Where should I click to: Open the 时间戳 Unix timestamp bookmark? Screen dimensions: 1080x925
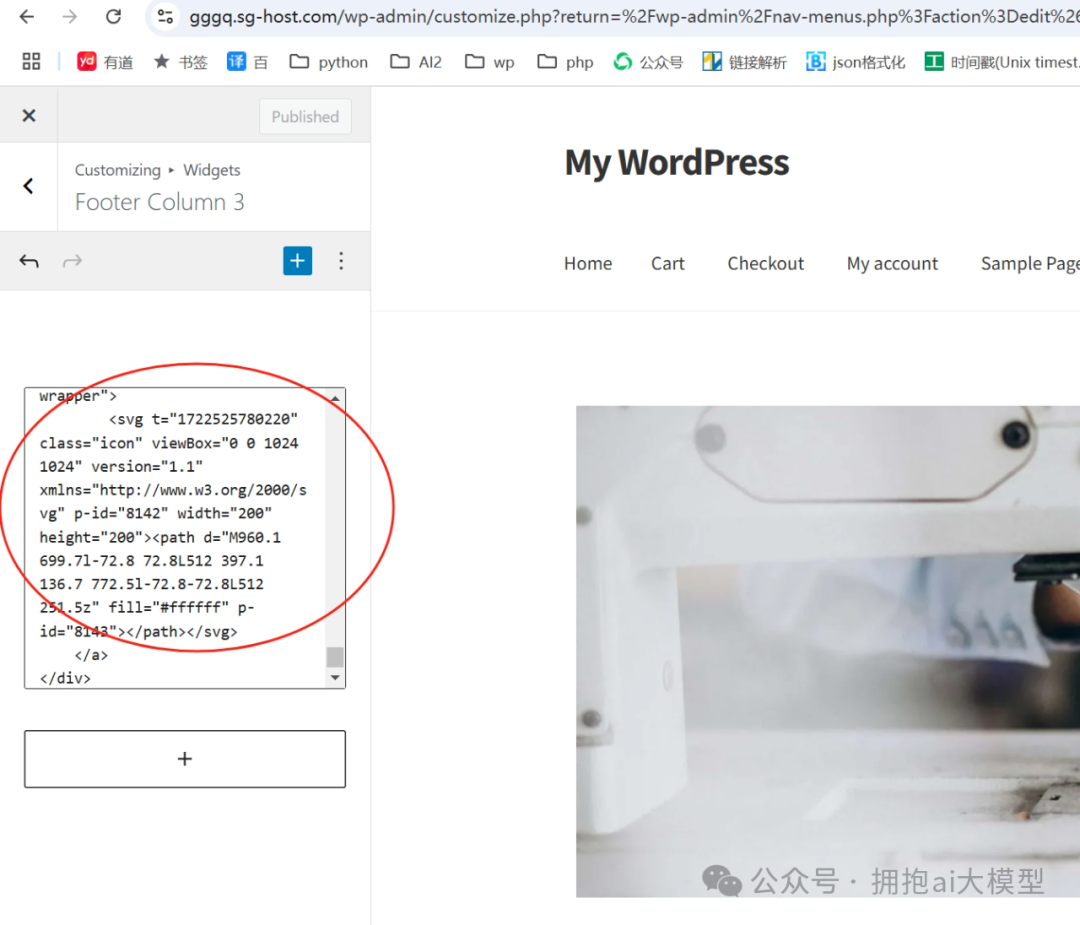[933, 61]
